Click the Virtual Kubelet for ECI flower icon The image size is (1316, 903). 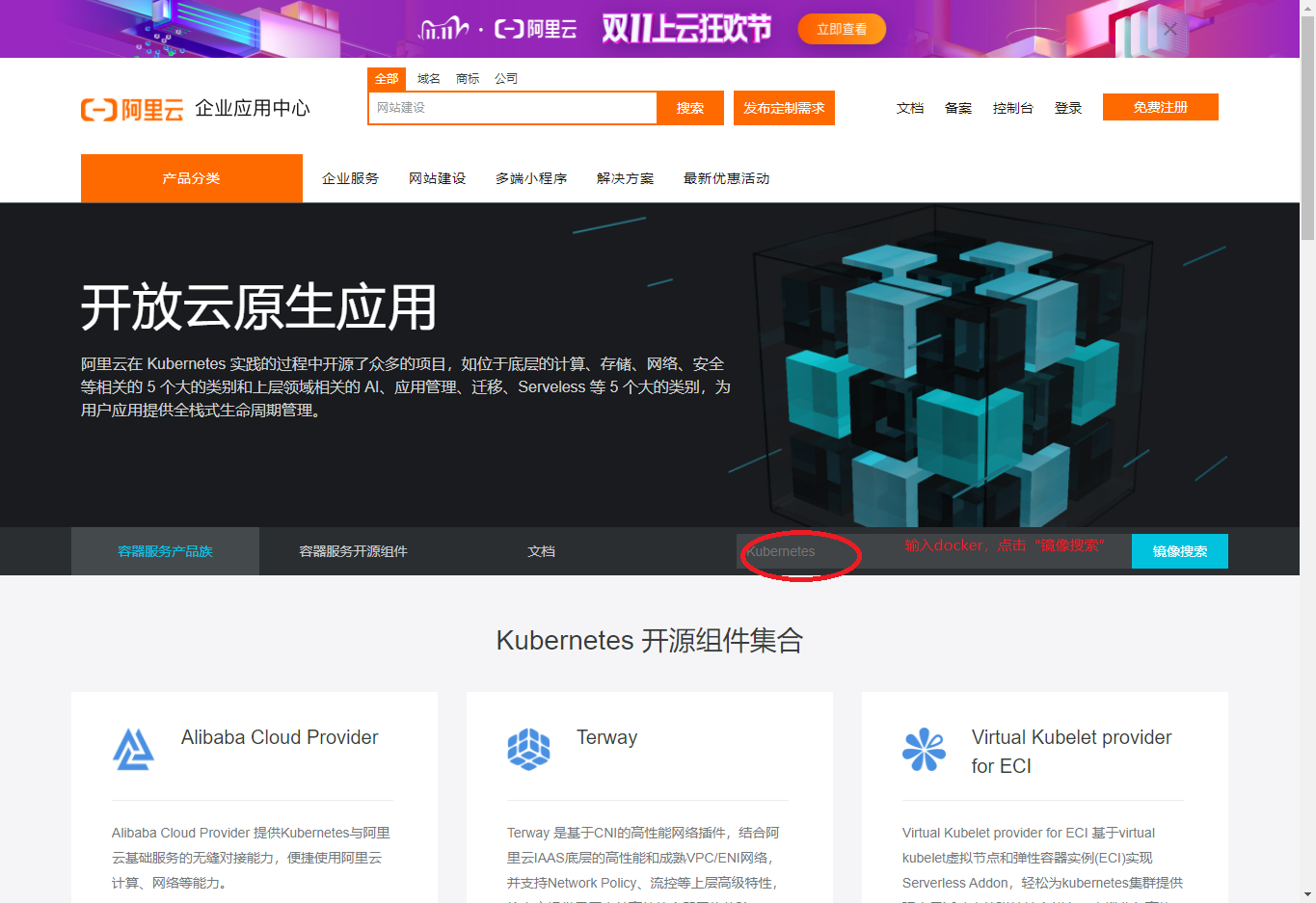(925, 747)
